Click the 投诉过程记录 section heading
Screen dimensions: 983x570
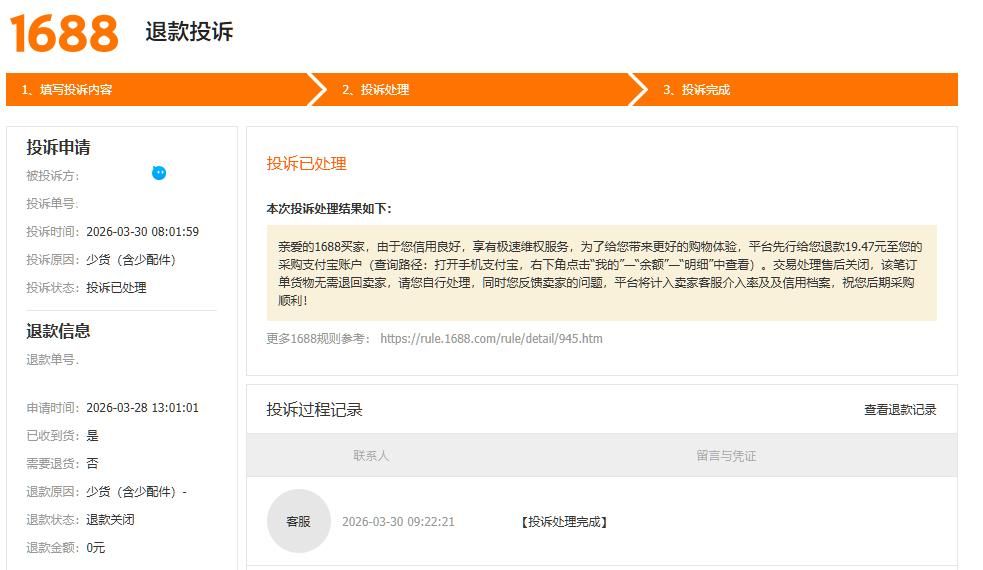pos(314,409)
